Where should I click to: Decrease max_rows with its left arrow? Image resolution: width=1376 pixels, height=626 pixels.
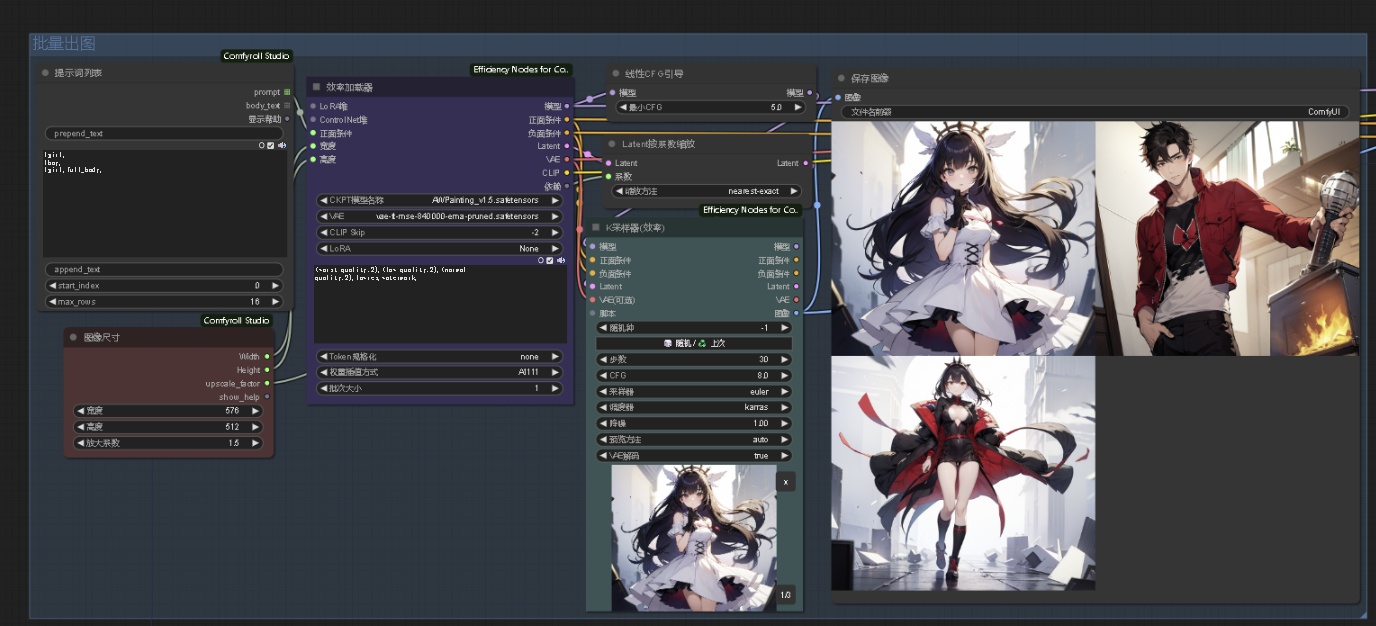(53, 301)
